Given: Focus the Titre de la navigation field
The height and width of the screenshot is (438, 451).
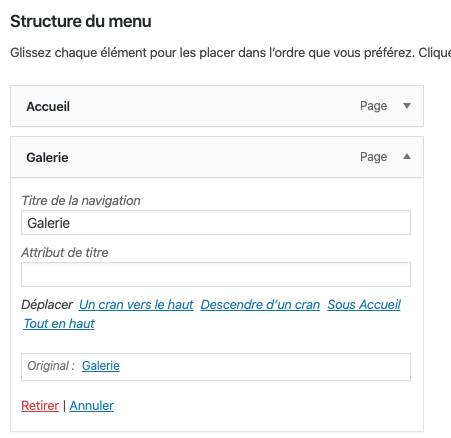Looking at the screenshot, I should tap(216, 223).
